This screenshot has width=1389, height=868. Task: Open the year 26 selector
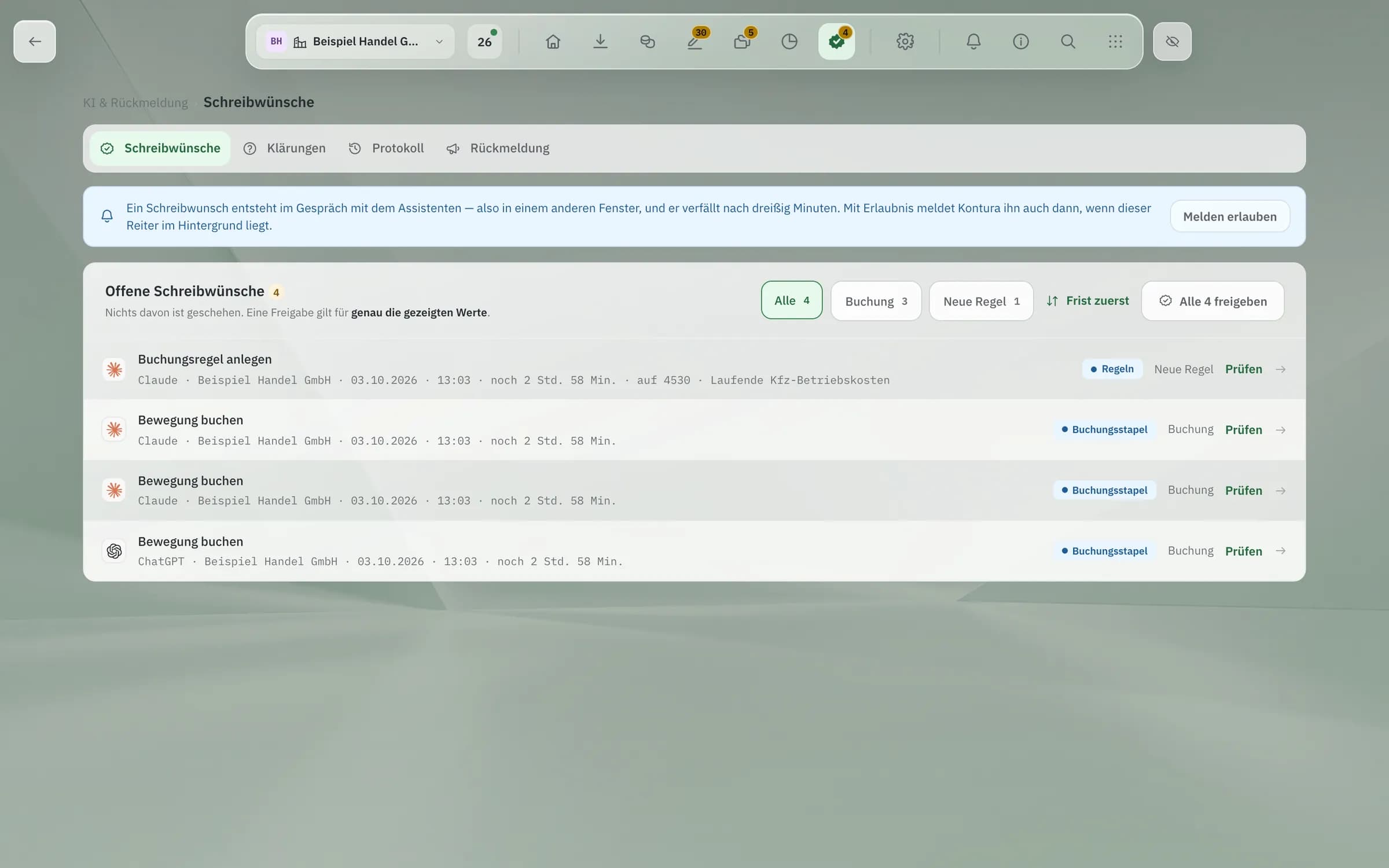(484, 42)
